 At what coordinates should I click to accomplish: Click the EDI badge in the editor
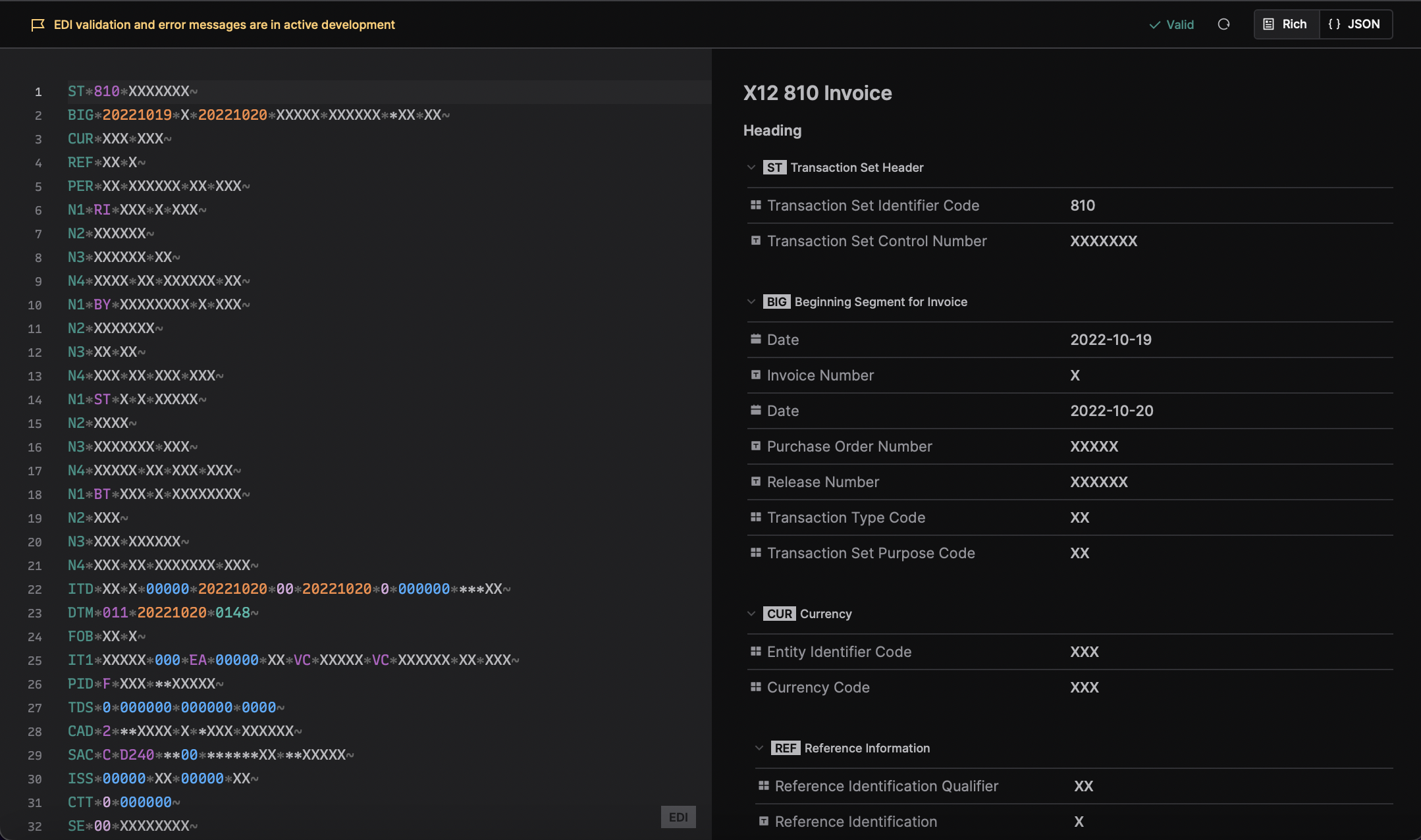(x=678, y=817)
